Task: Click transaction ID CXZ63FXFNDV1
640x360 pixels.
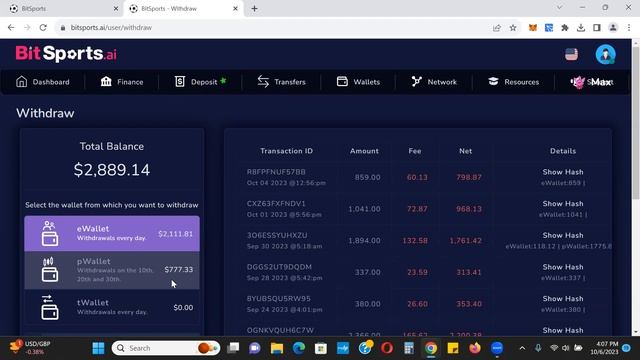Action: point(276,204)
